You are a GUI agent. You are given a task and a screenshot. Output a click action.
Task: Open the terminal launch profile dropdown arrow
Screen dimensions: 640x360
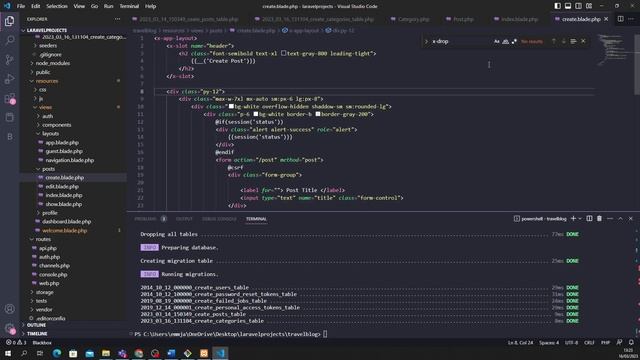(x=580, y=219)
